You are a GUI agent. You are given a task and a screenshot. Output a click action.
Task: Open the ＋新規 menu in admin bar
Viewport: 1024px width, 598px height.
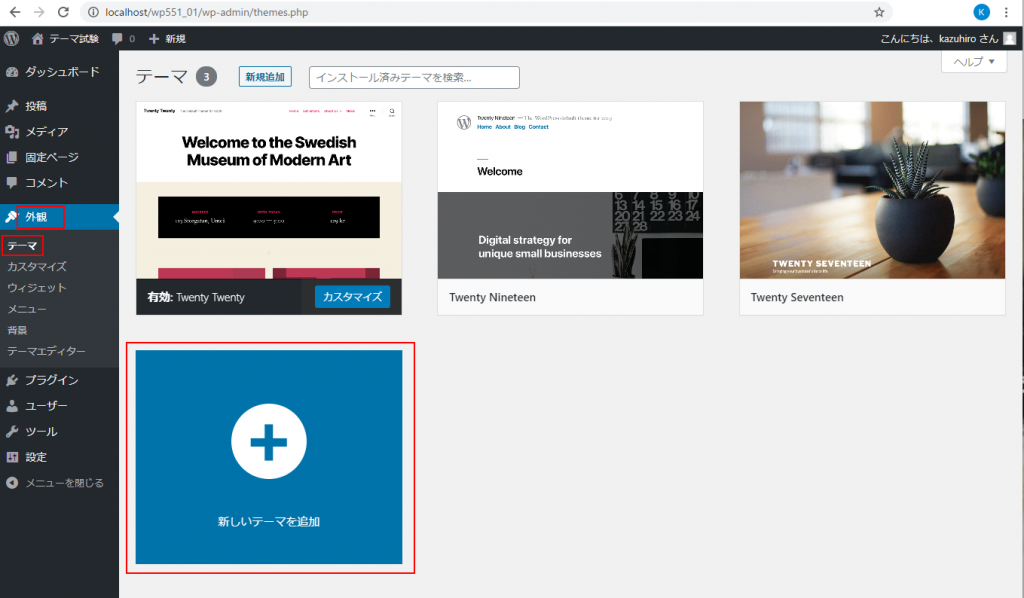(167, 38)
